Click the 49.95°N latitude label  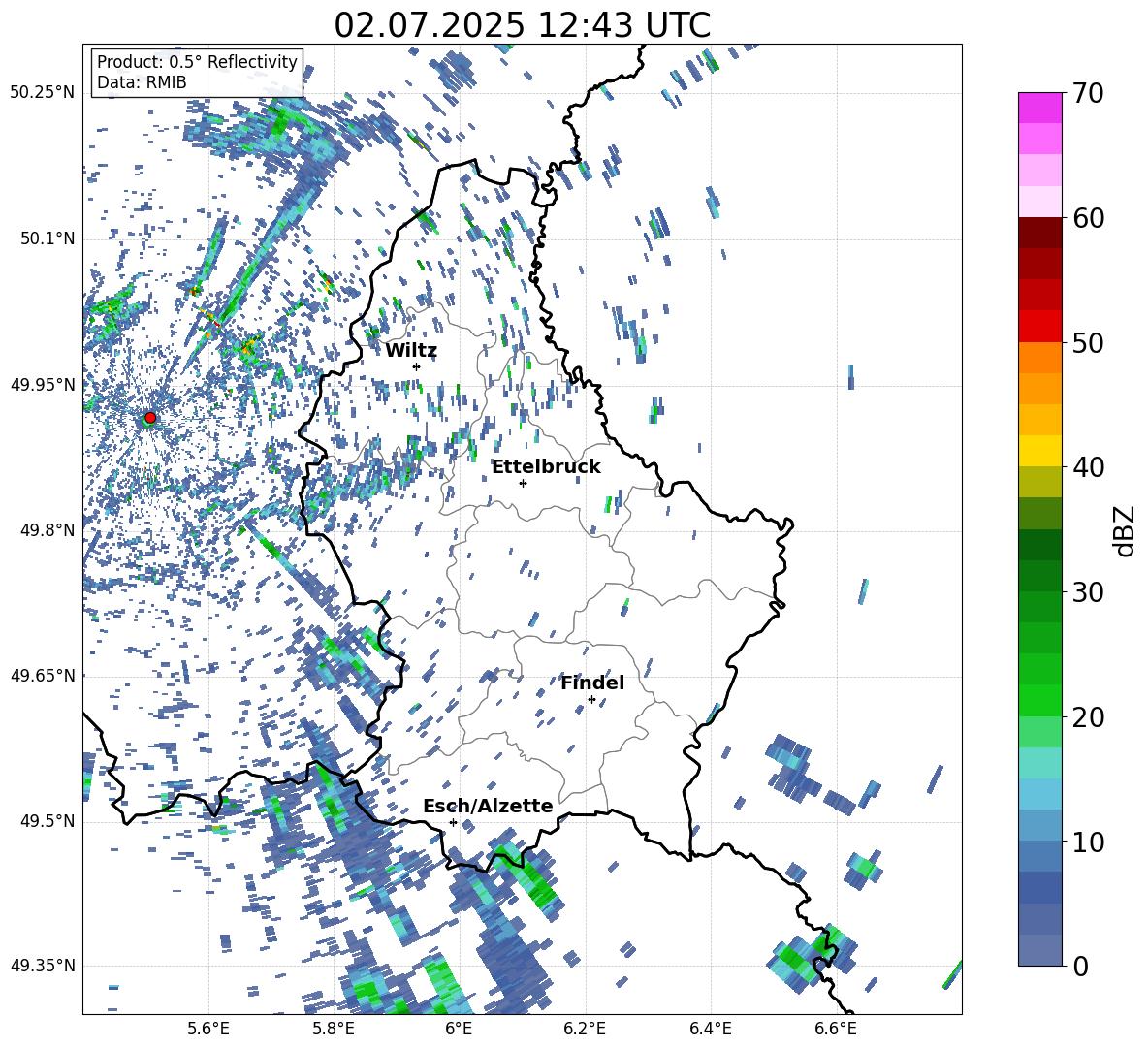pos(43,385)
